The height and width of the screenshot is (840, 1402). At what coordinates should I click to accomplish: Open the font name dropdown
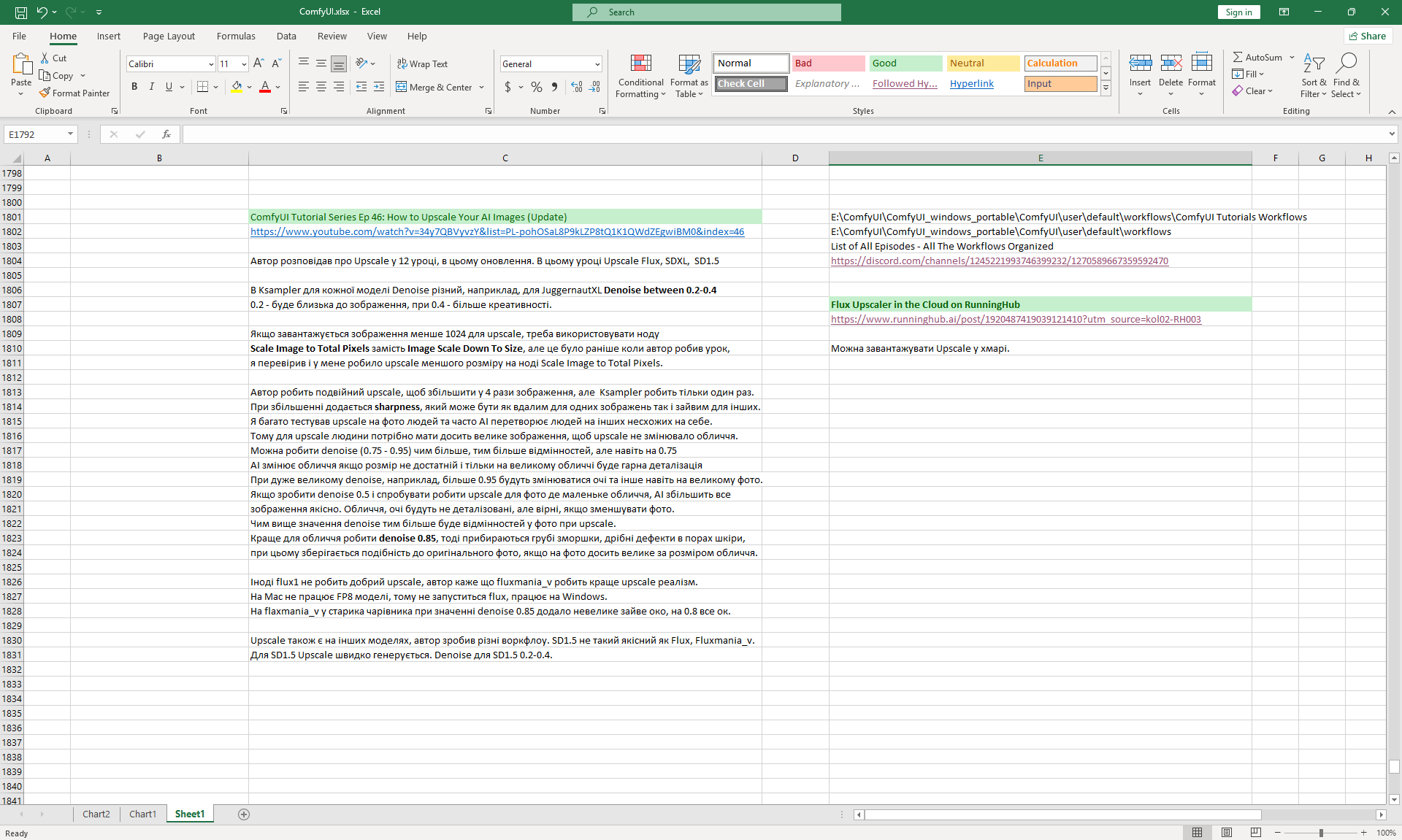click(x=211, y=64)
